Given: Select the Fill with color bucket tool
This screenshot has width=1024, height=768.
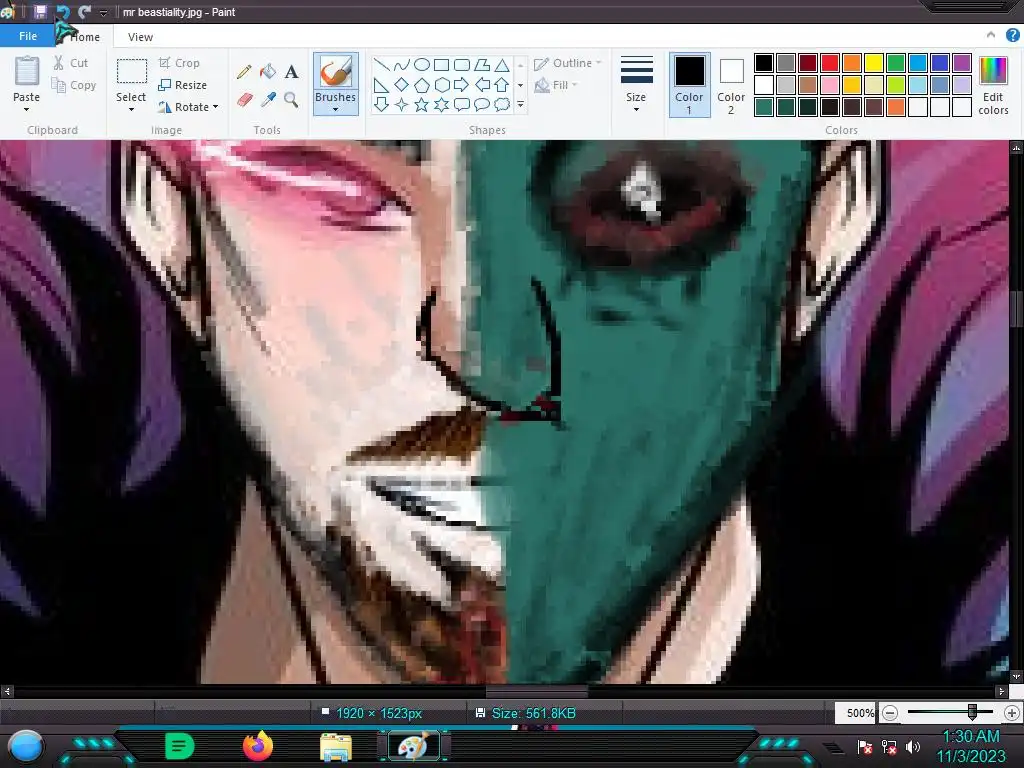Looking at the screenshot, I should coord(268,71).
